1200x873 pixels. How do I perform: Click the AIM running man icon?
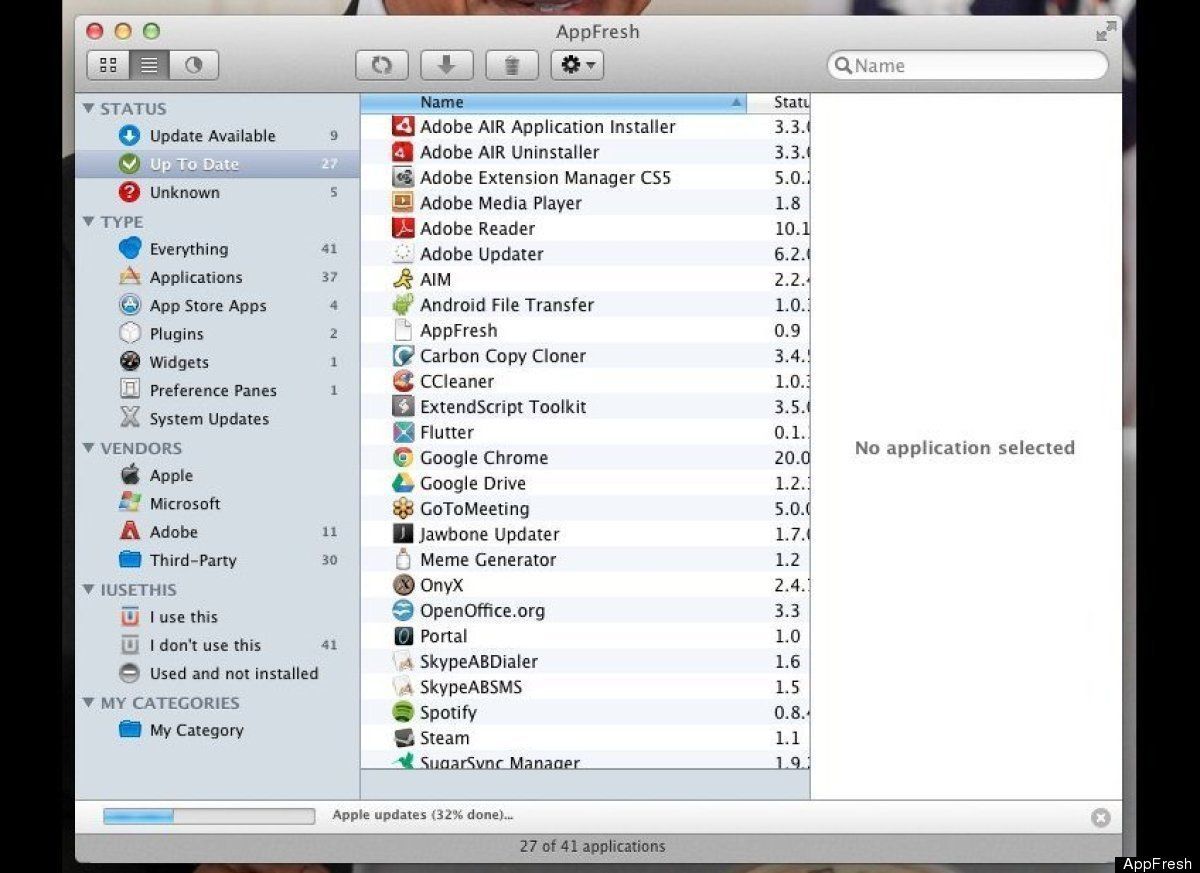(403, 280)
